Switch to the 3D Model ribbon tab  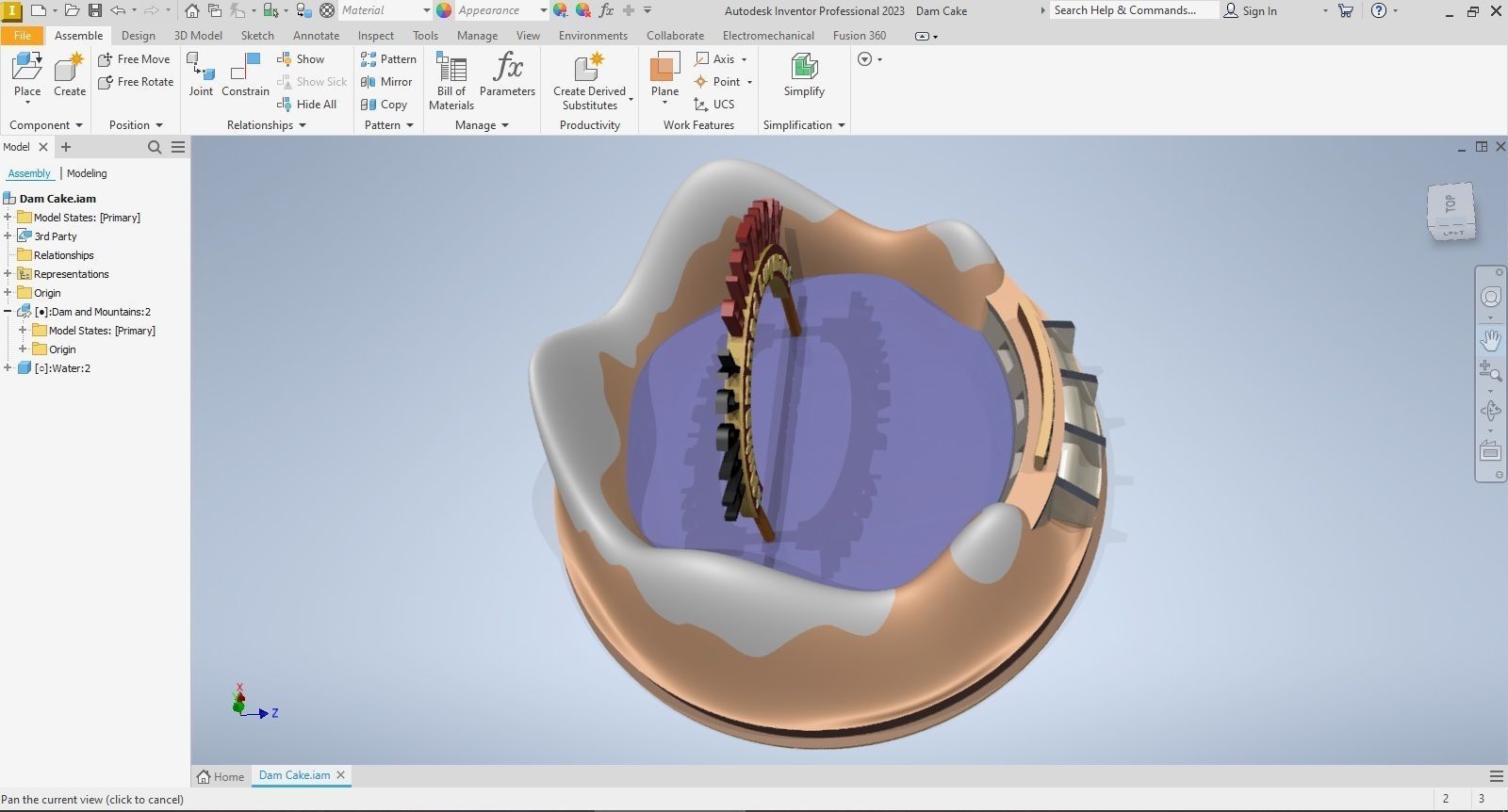pos(198,35)
